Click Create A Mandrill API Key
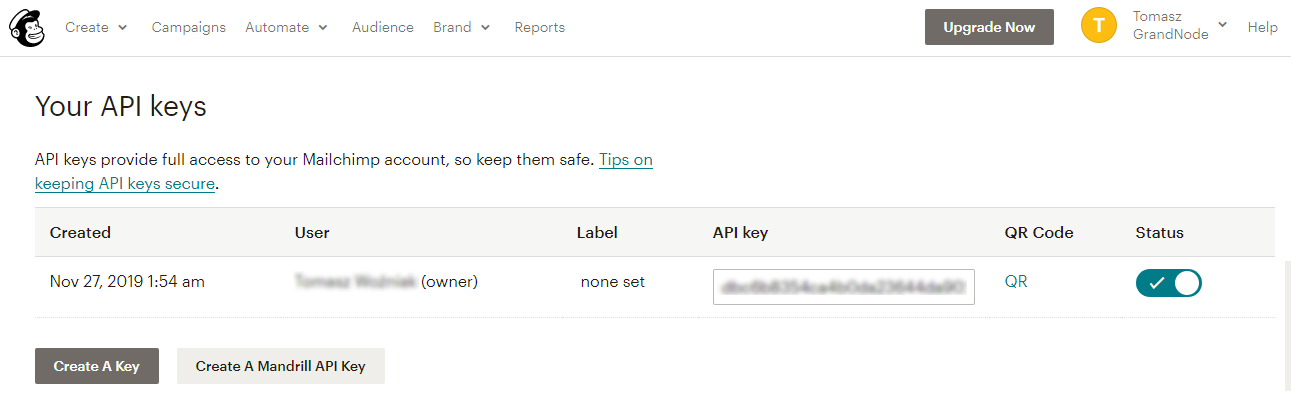This screenshot has width=1291, height=393. (x=281, y=366)
